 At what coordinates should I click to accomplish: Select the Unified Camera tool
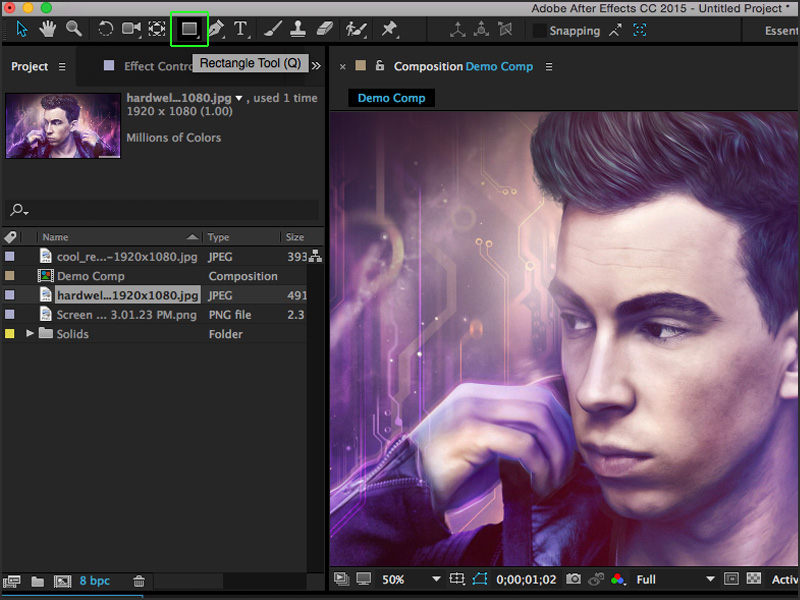click(x=131, y=29)
